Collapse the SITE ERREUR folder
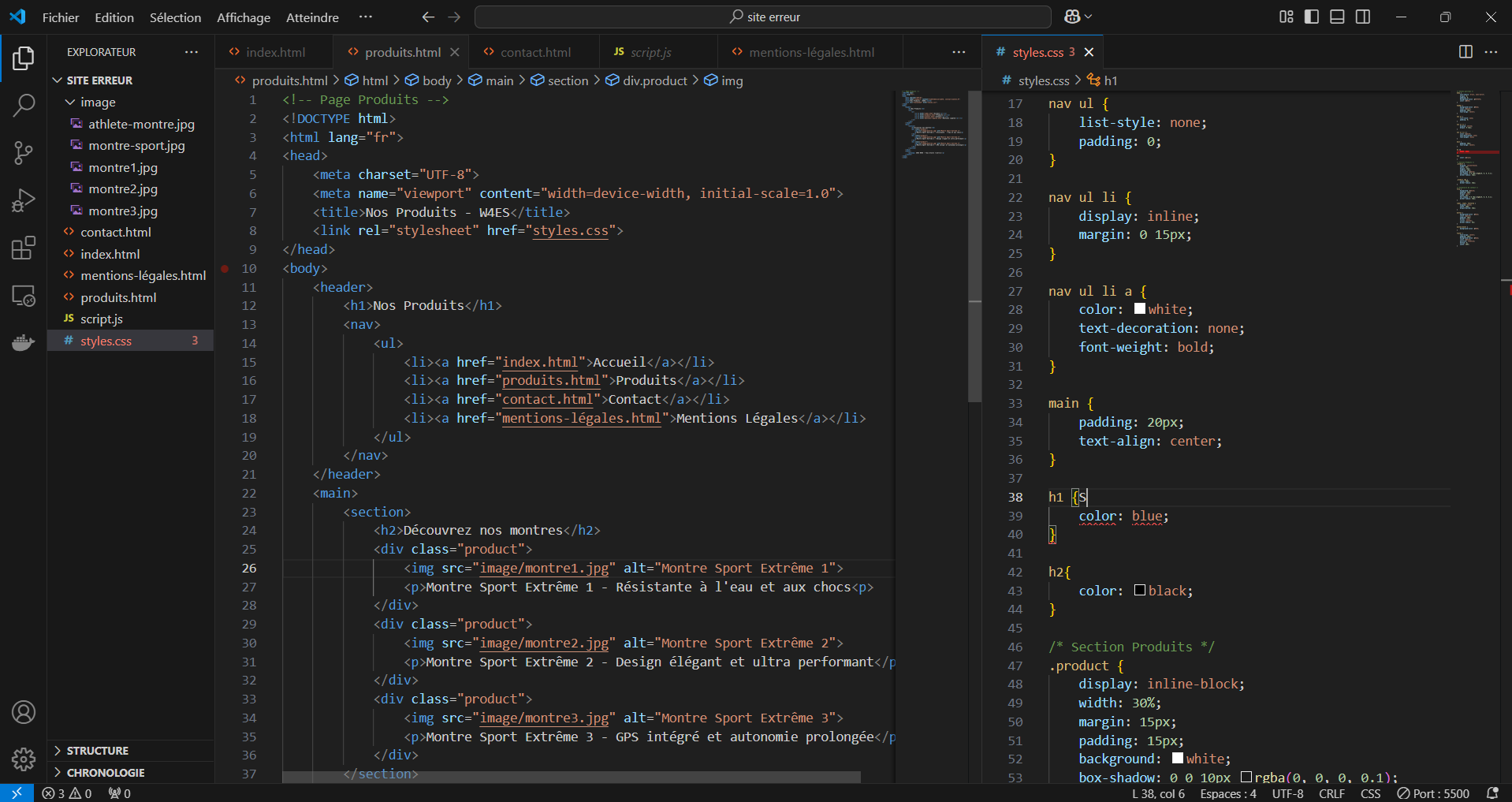The width and height of the screenshot is (1512, 802). click(57, 79)
